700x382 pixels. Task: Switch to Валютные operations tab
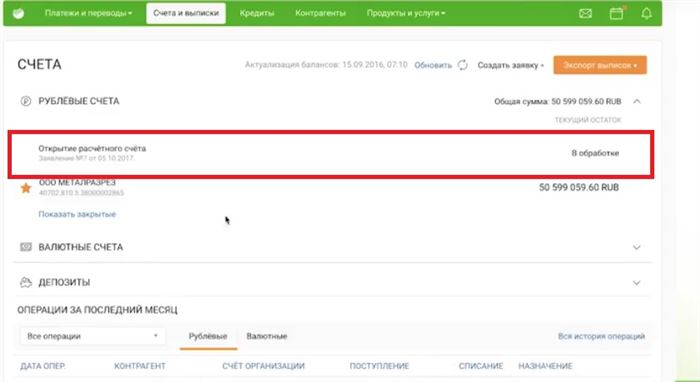267,336
